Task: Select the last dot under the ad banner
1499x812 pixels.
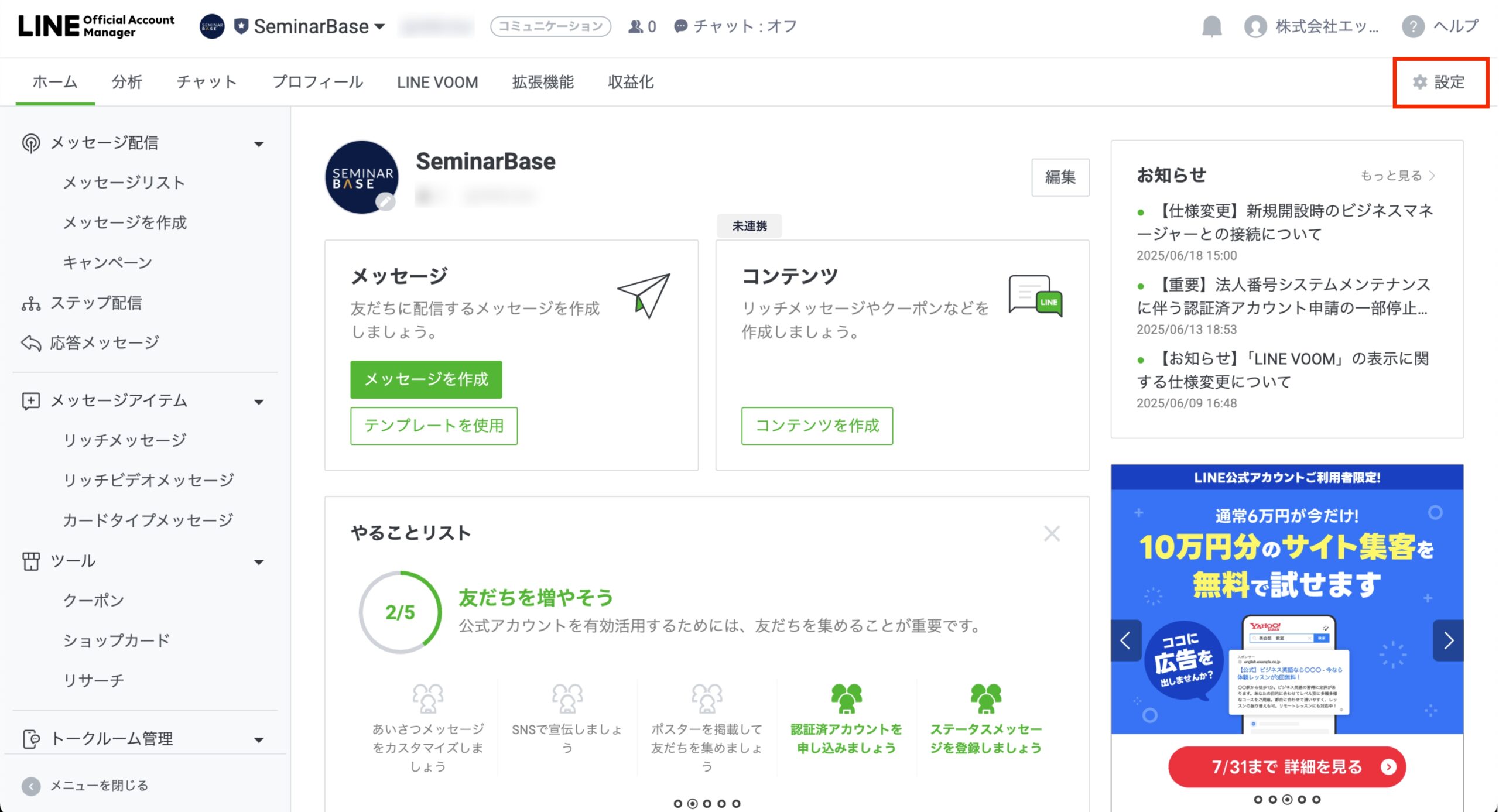Action: tap(1316, 800)
